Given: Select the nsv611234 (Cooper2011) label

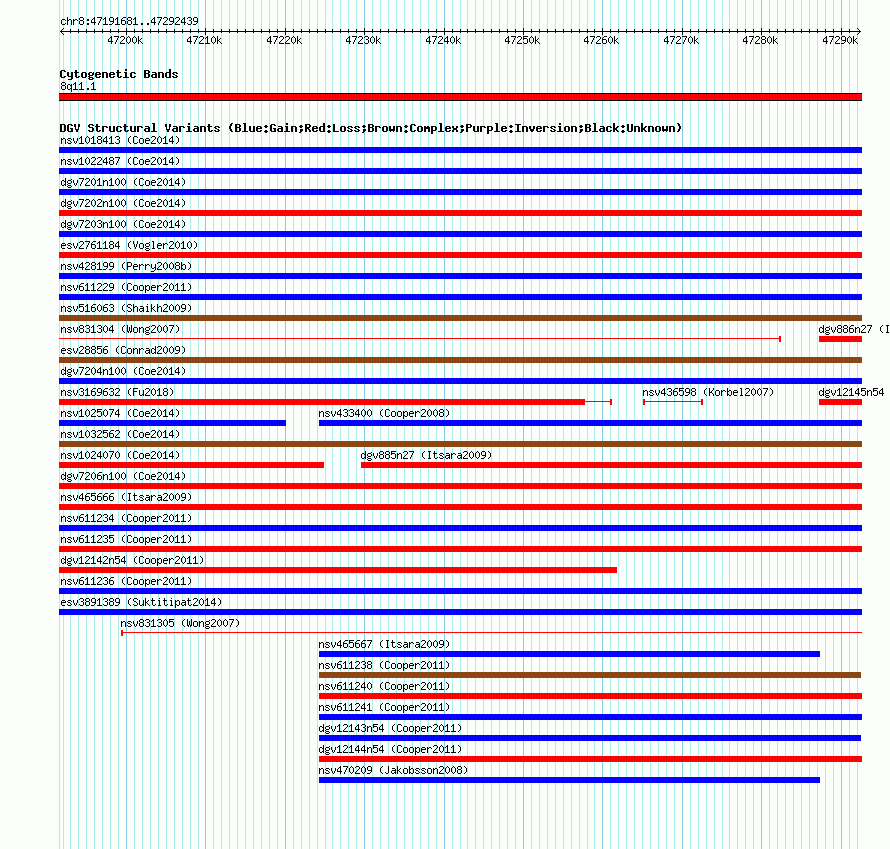Looking at the screenshot, I should pos(126,518).
